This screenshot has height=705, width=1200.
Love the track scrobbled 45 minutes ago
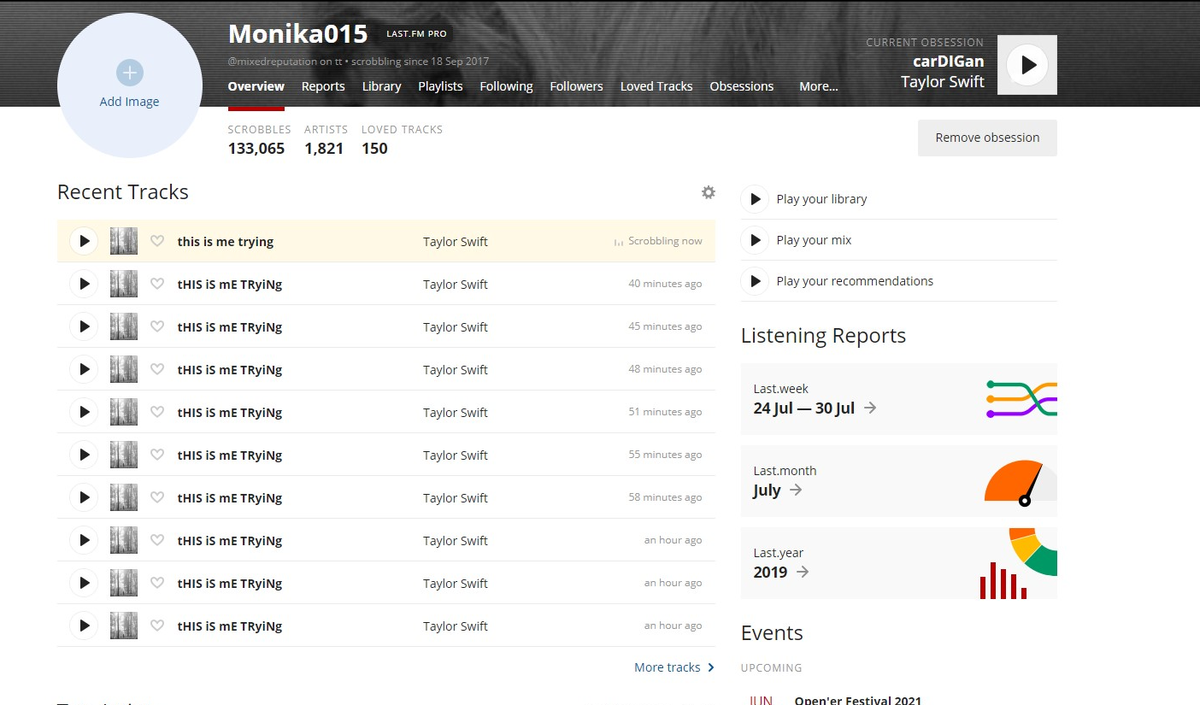[157, 327]
